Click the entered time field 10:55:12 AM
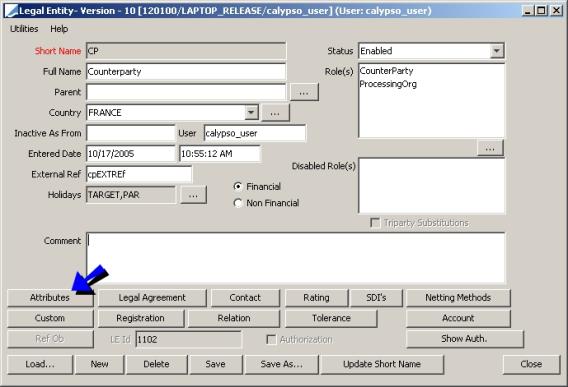This screenshot has width=568, height=387. click(220, 154)
